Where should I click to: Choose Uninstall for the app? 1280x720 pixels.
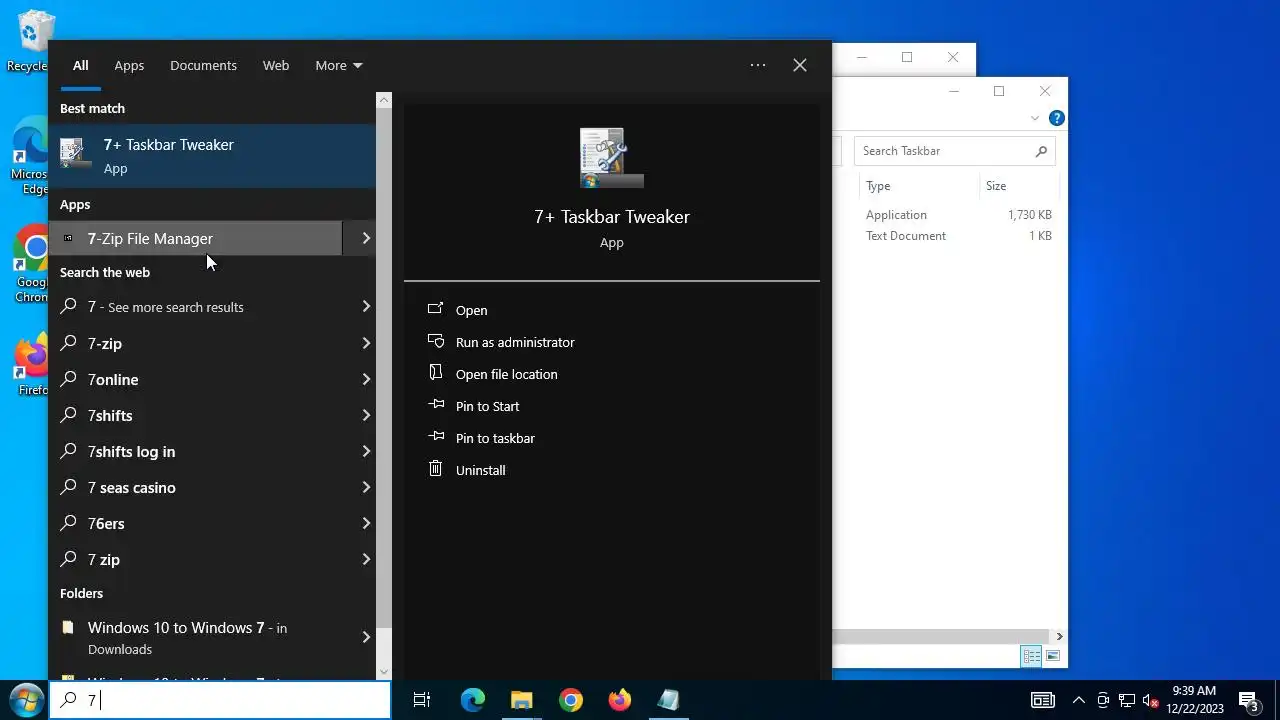[x=480, y=470]
